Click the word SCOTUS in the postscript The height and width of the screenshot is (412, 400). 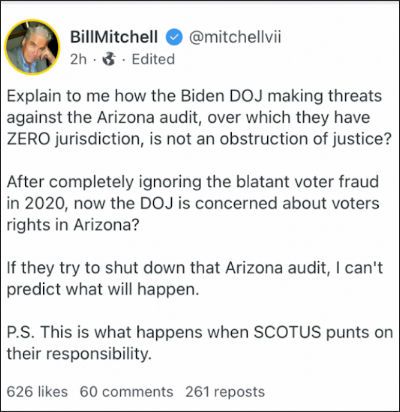(287, 332)
